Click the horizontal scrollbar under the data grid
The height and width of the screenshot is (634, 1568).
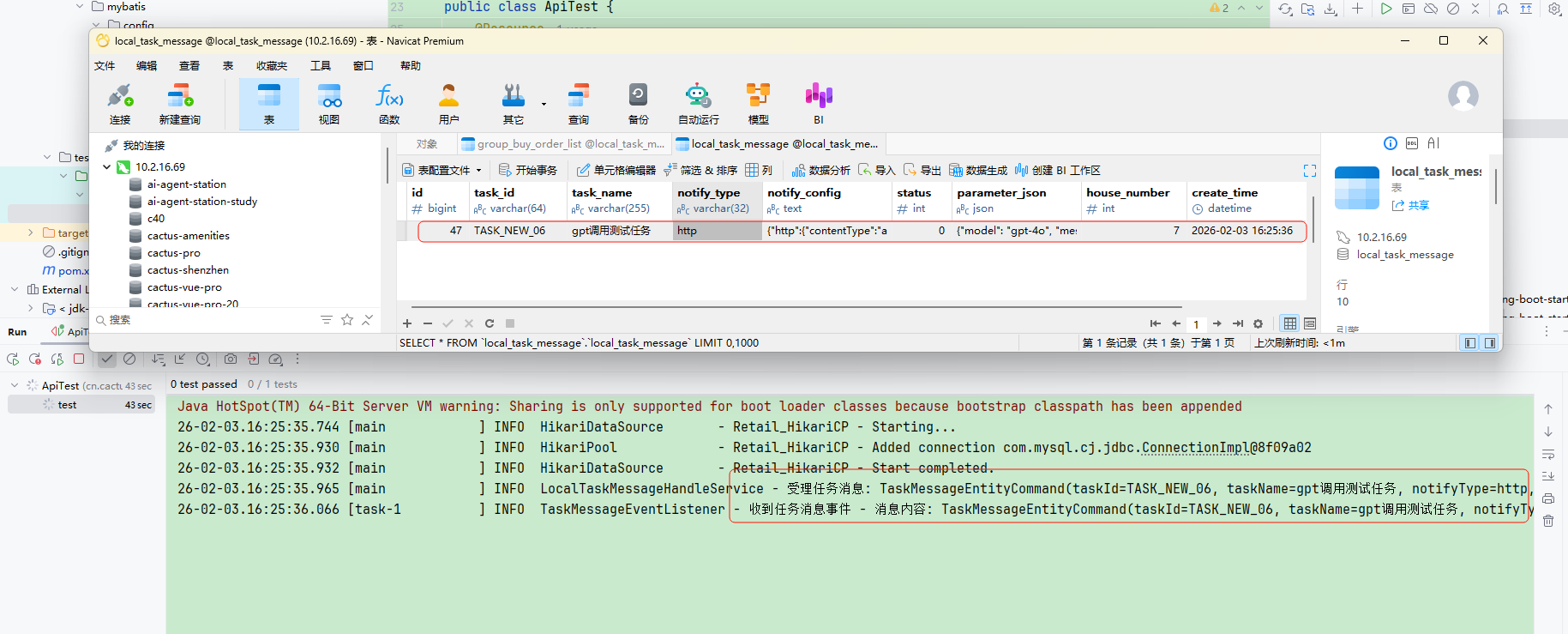[x=796, y=306]
